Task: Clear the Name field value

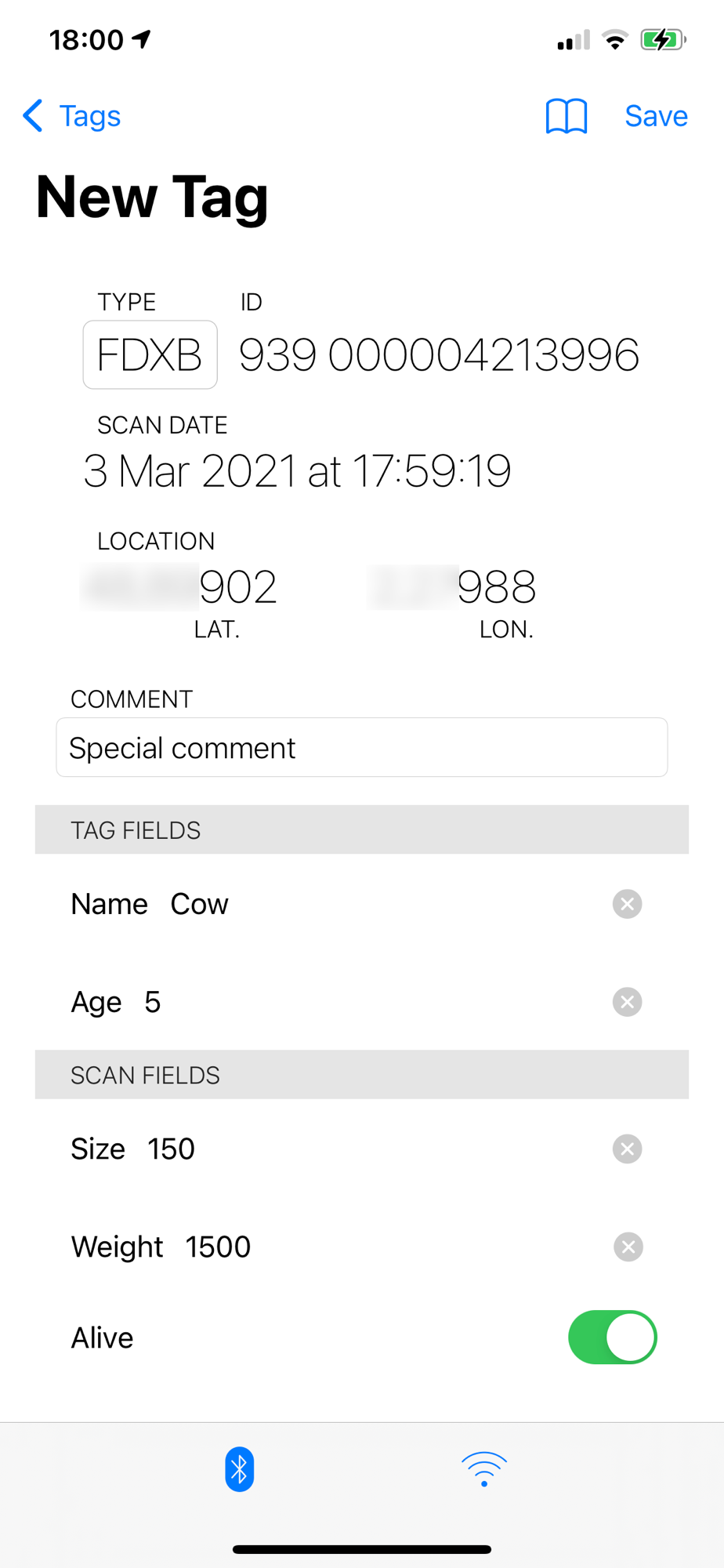Action: [x=627, y=904]
